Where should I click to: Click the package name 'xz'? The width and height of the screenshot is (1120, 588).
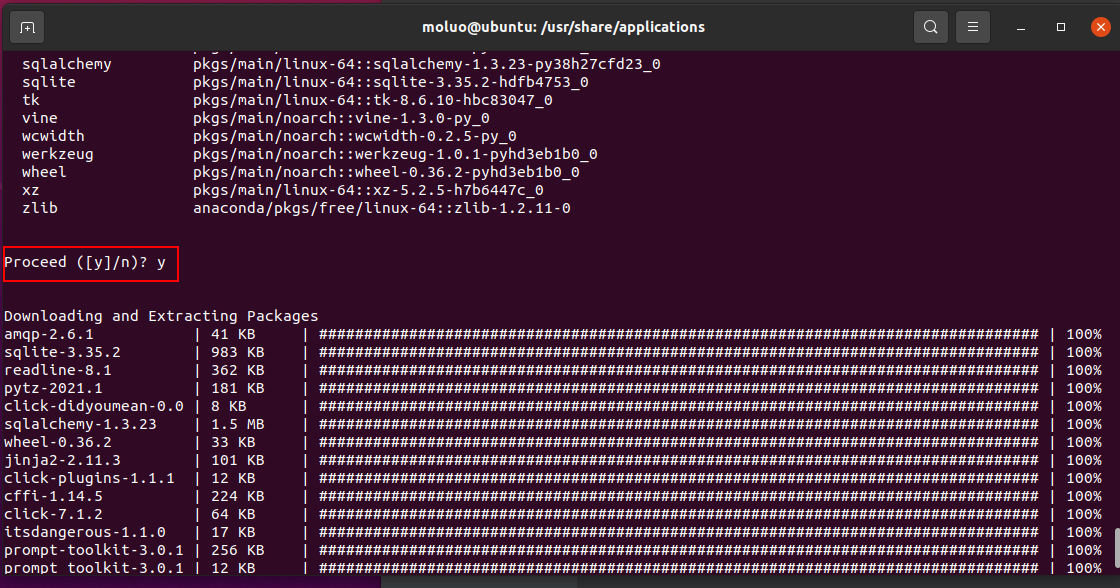pyautogui.click(x=31, y=190)
